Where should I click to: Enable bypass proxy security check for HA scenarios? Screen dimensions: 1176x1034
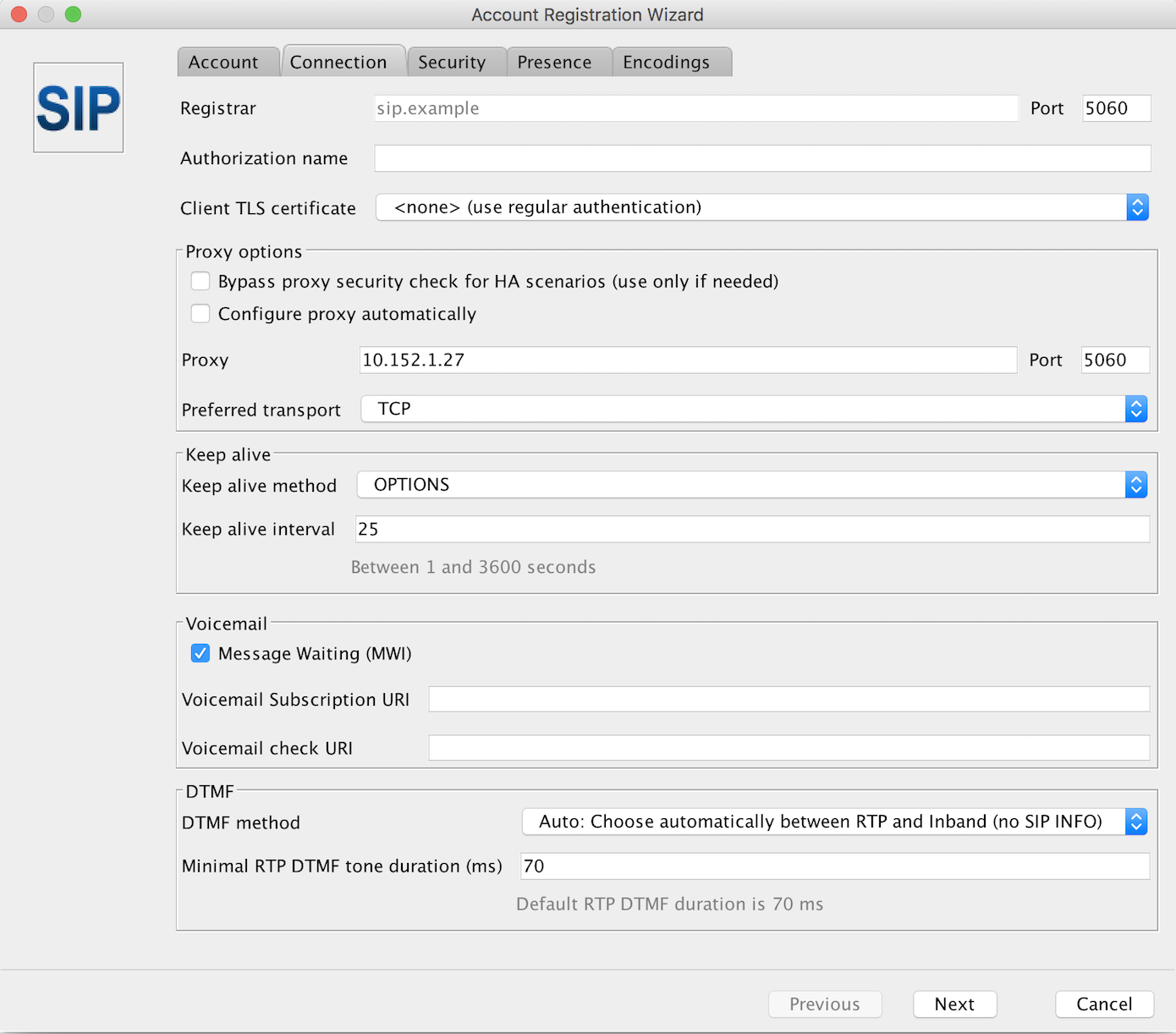[x=200, y=280]
